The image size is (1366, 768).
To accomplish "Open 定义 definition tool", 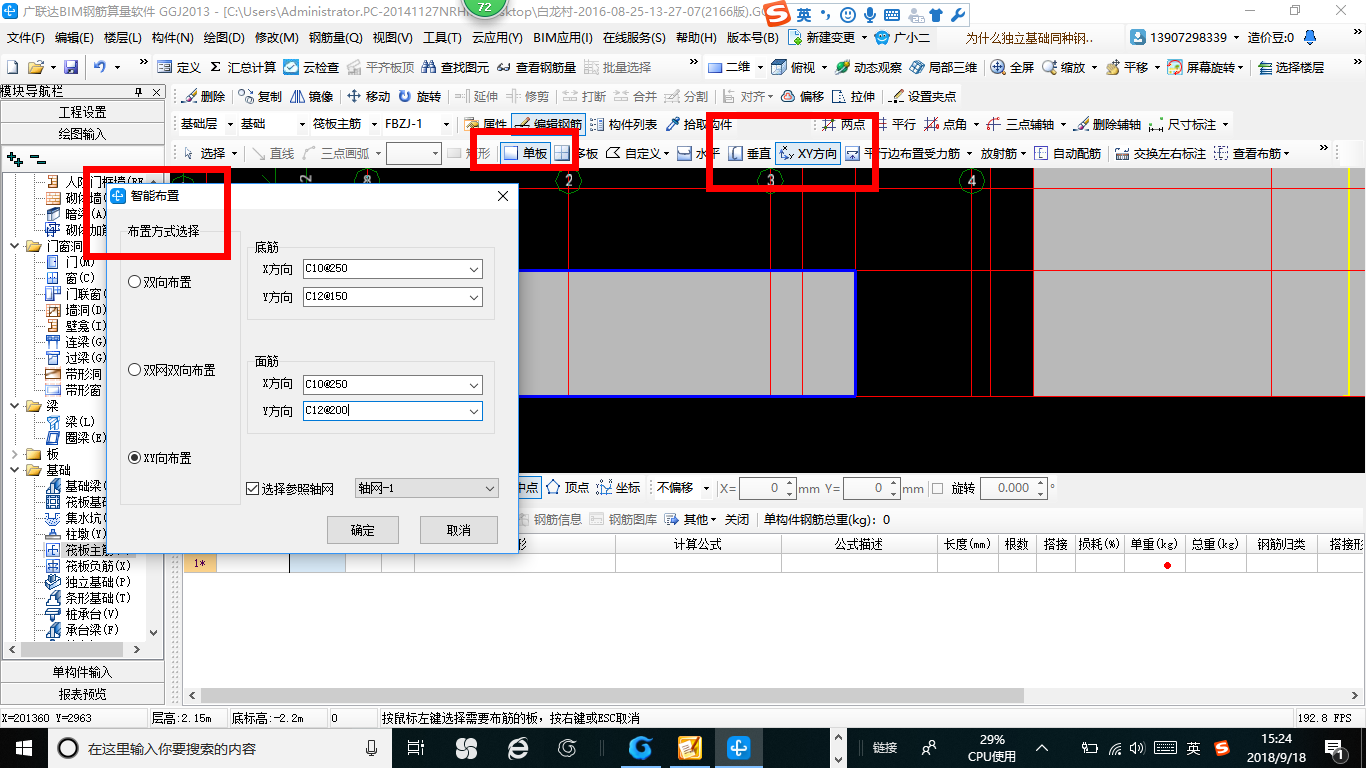I will tap(179, 67).
